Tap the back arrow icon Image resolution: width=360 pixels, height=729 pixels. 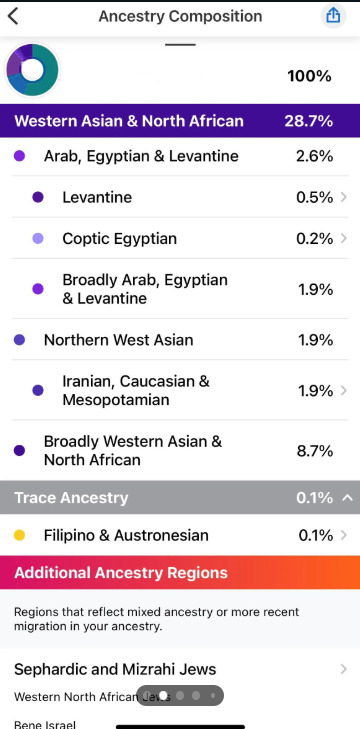(13, 16)
